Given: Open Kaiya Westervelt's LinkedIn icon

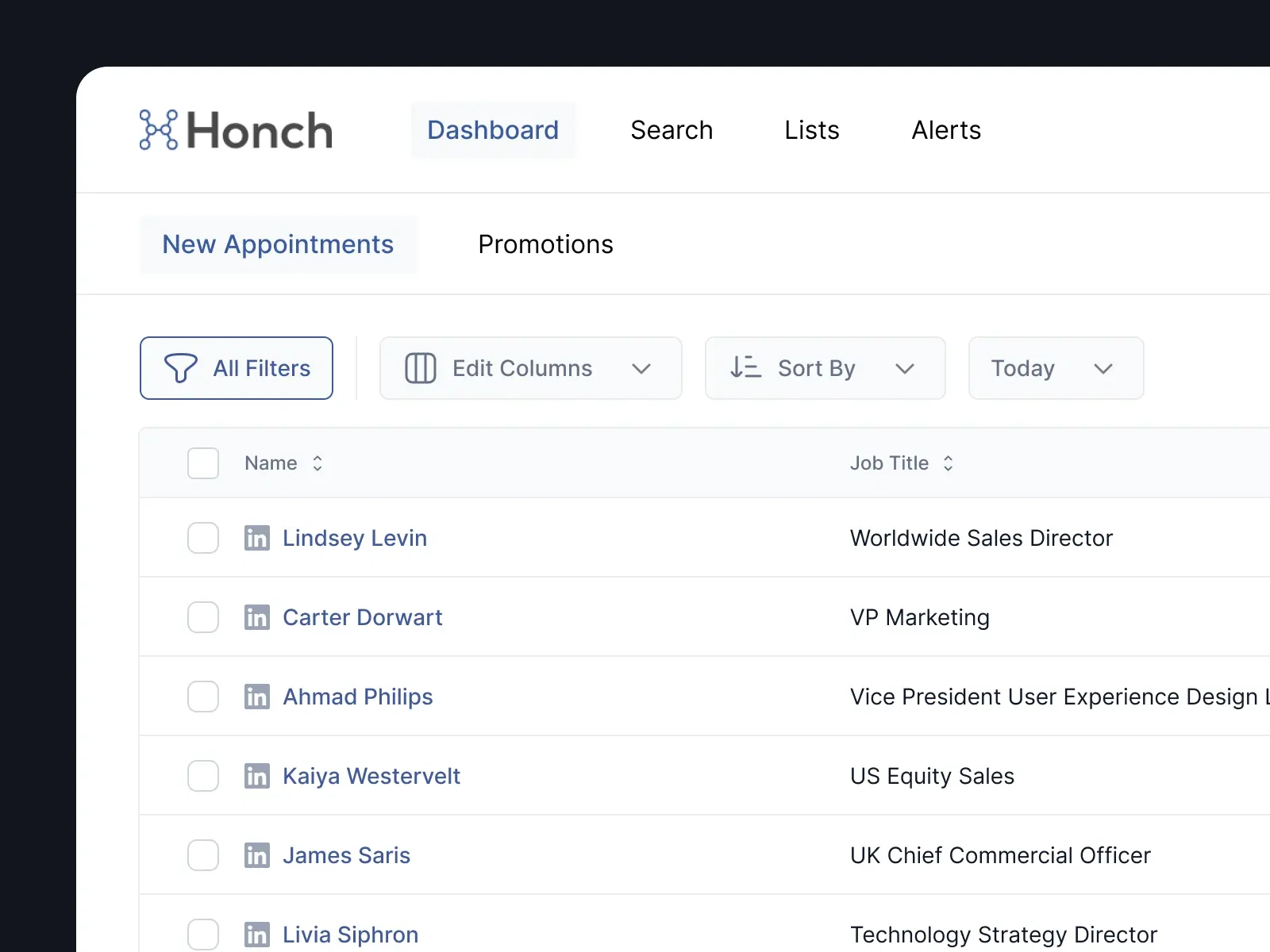Looking at the screenshot, I should [x=256, y=776].
